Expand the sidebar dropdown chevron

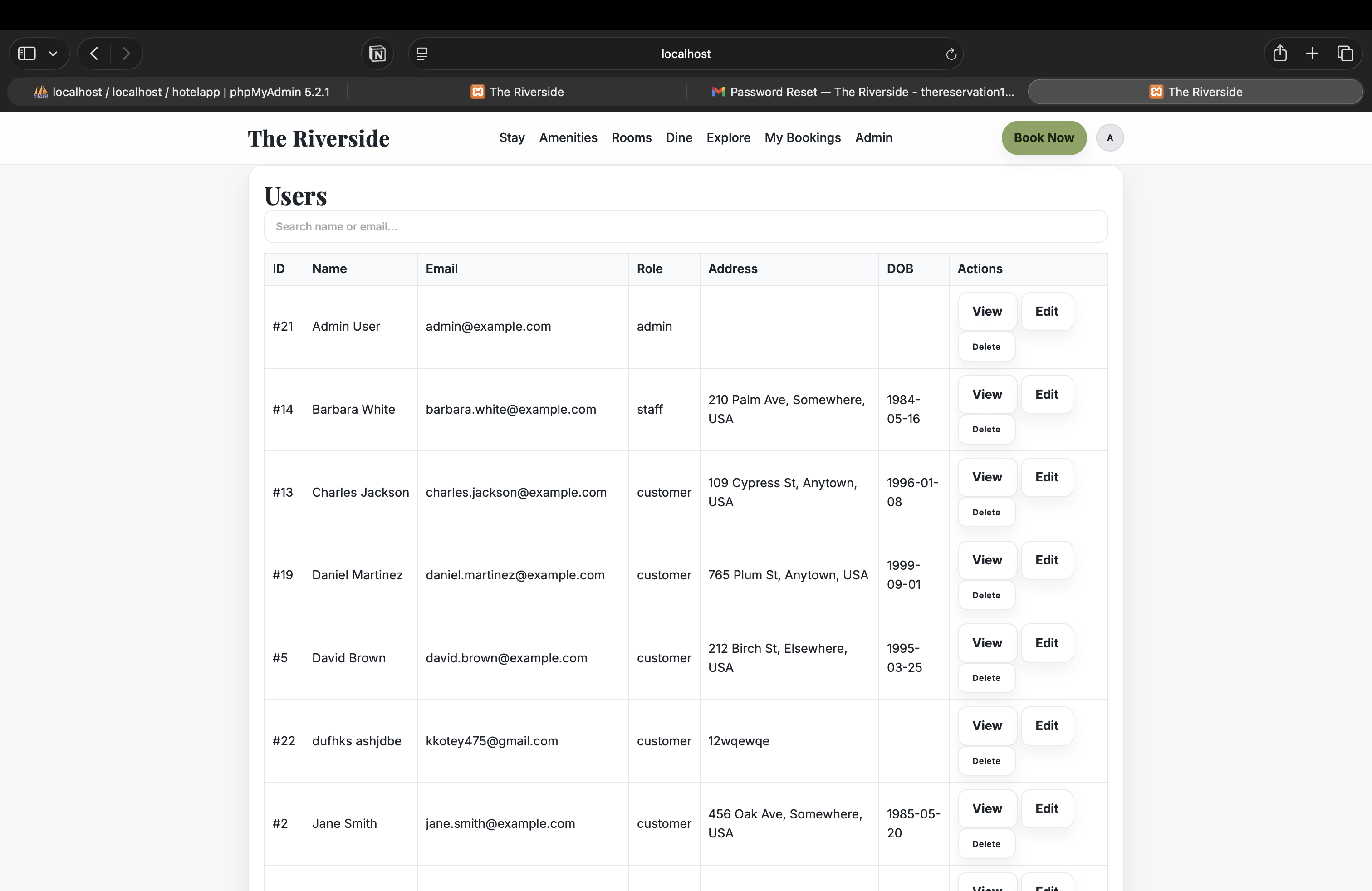point(53,54)
